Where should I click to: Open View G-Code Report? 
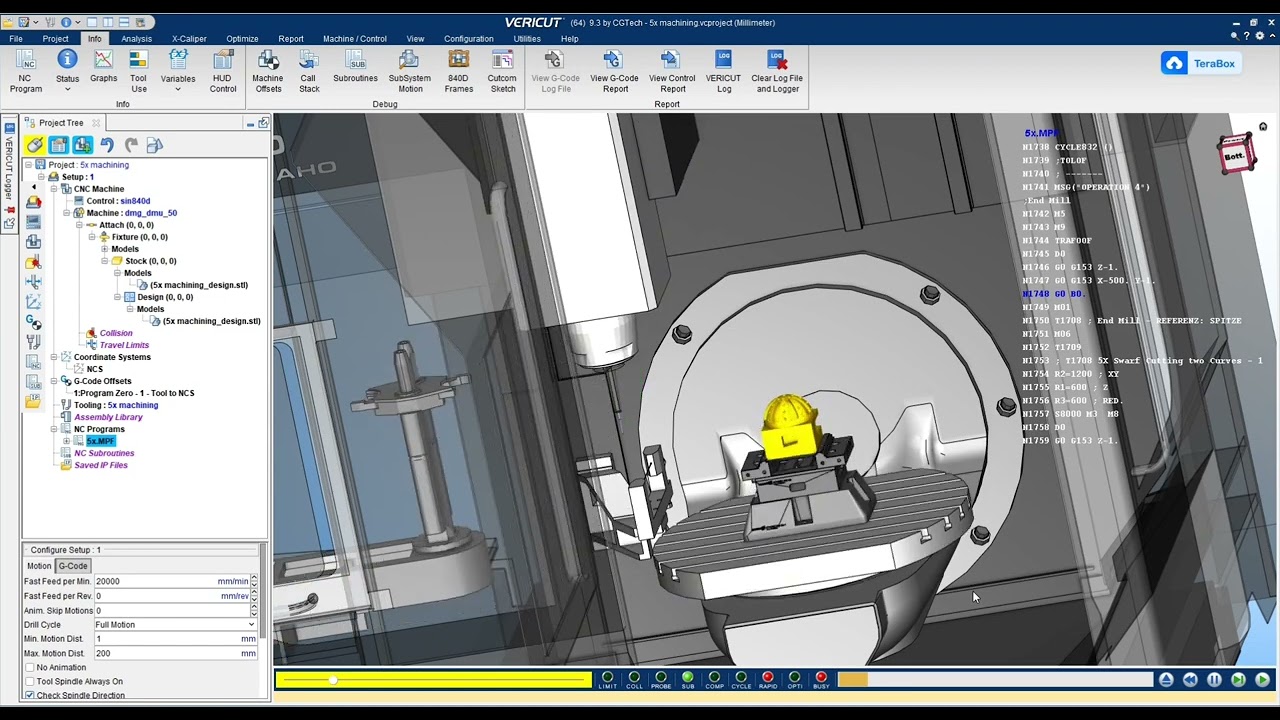[614, 72]
